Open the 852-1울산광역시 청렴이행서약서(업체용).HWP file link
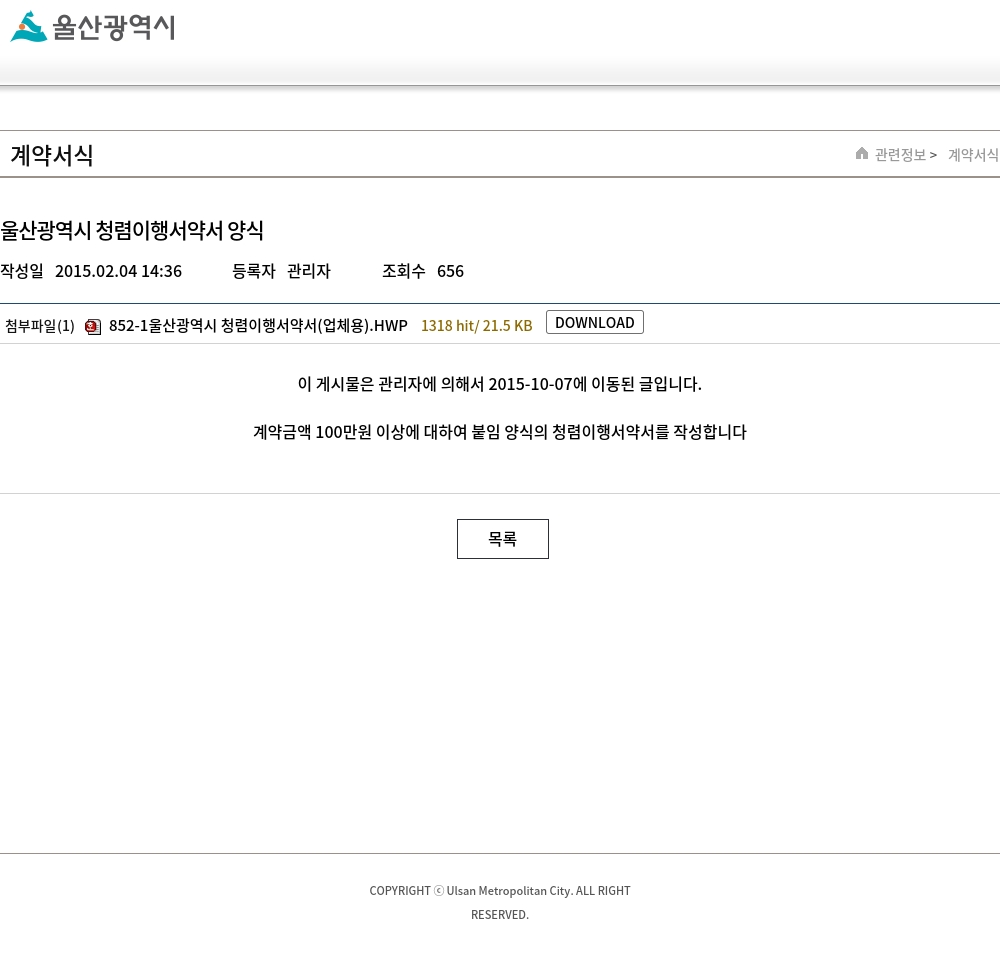The image size is (1000, 954). (x=258, y=326)
